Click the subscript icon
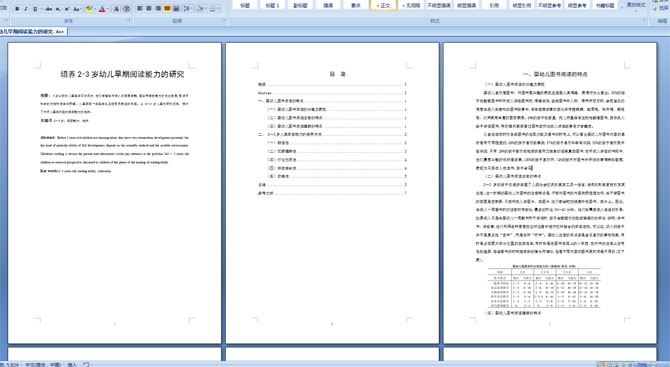The height and width of the screenshot is (367, 670). [x=58, y=9]
